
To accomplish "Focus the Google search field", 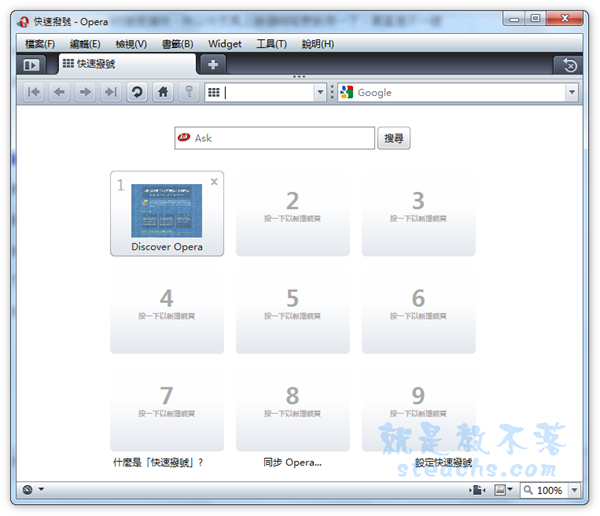I will point(459,92).
